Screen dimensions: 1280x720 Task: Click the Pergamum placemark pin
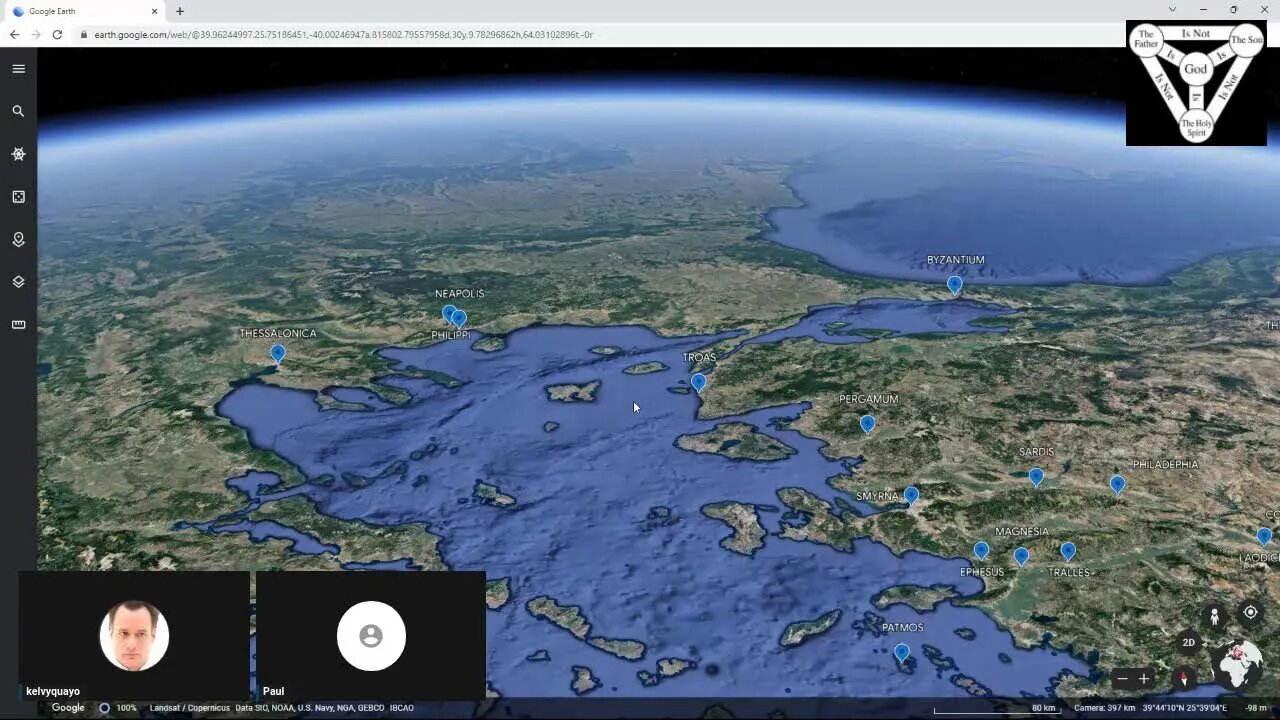coord(867,424)
